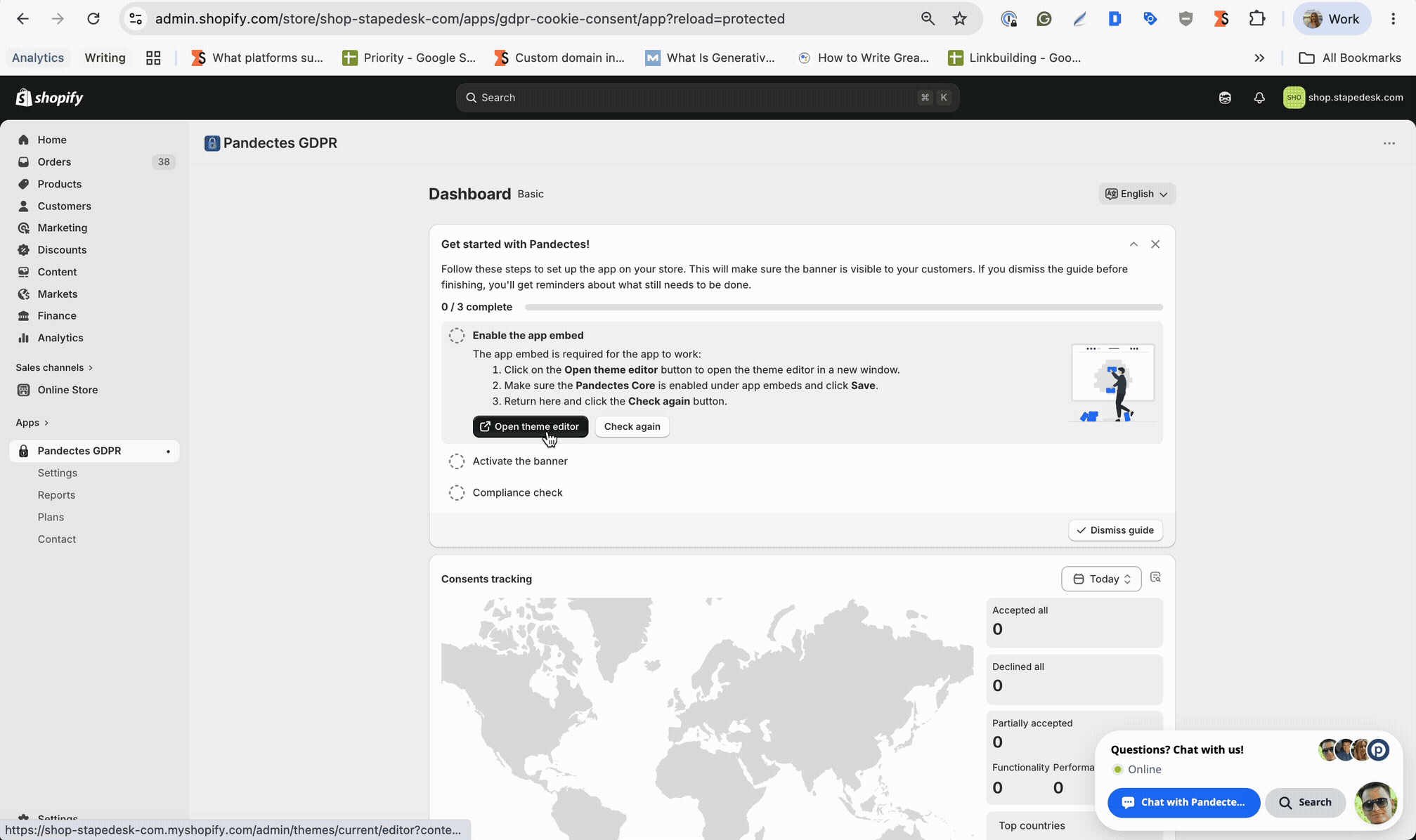Go to Home in the sidebar
1416x840 pixels.
point(52,140)
